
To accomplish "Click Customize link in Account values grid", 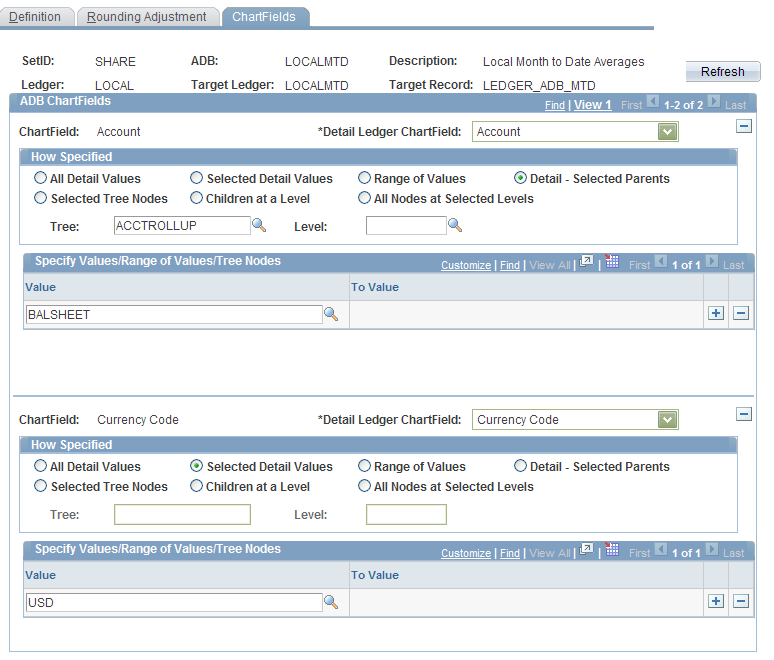I will click(466, 265).
